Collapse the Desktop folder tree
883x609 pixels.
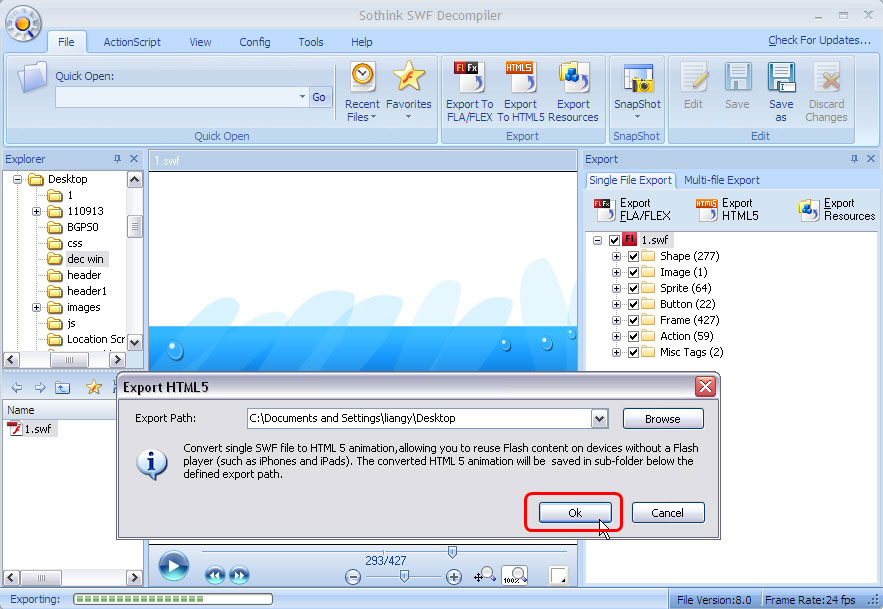click(x=17, y=180)
